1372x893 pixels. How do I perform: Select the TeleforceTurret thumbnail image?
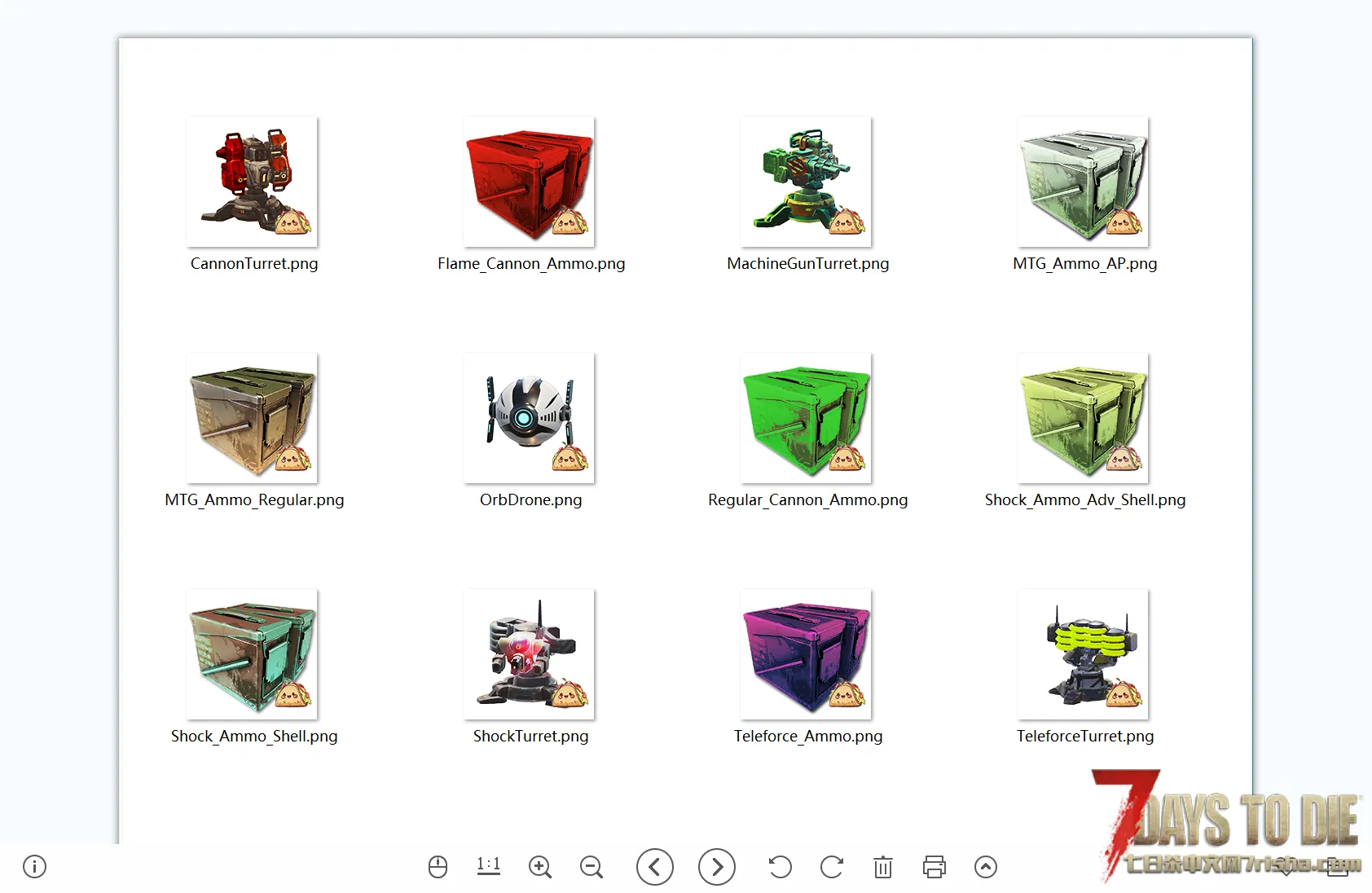(1084, 654)
